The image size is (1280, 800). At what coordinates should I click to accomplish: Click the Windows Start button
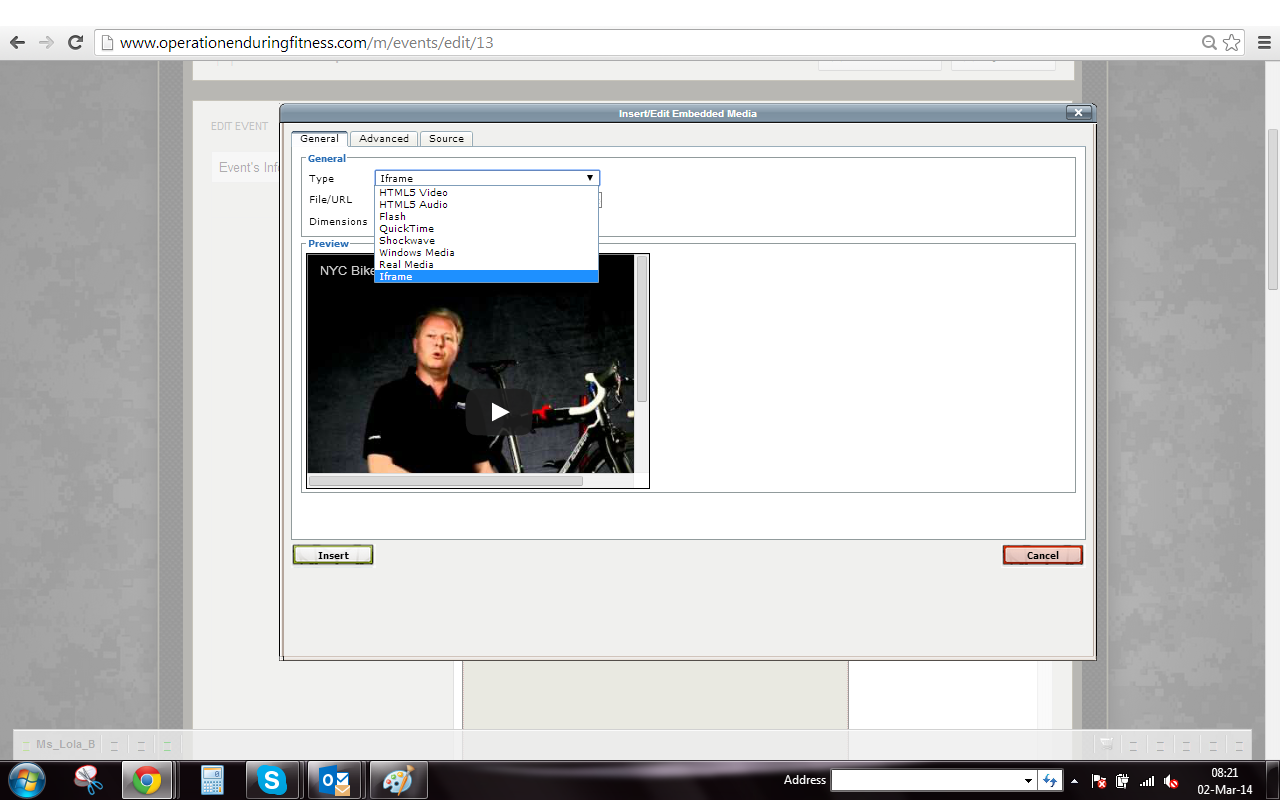point(27,780)
